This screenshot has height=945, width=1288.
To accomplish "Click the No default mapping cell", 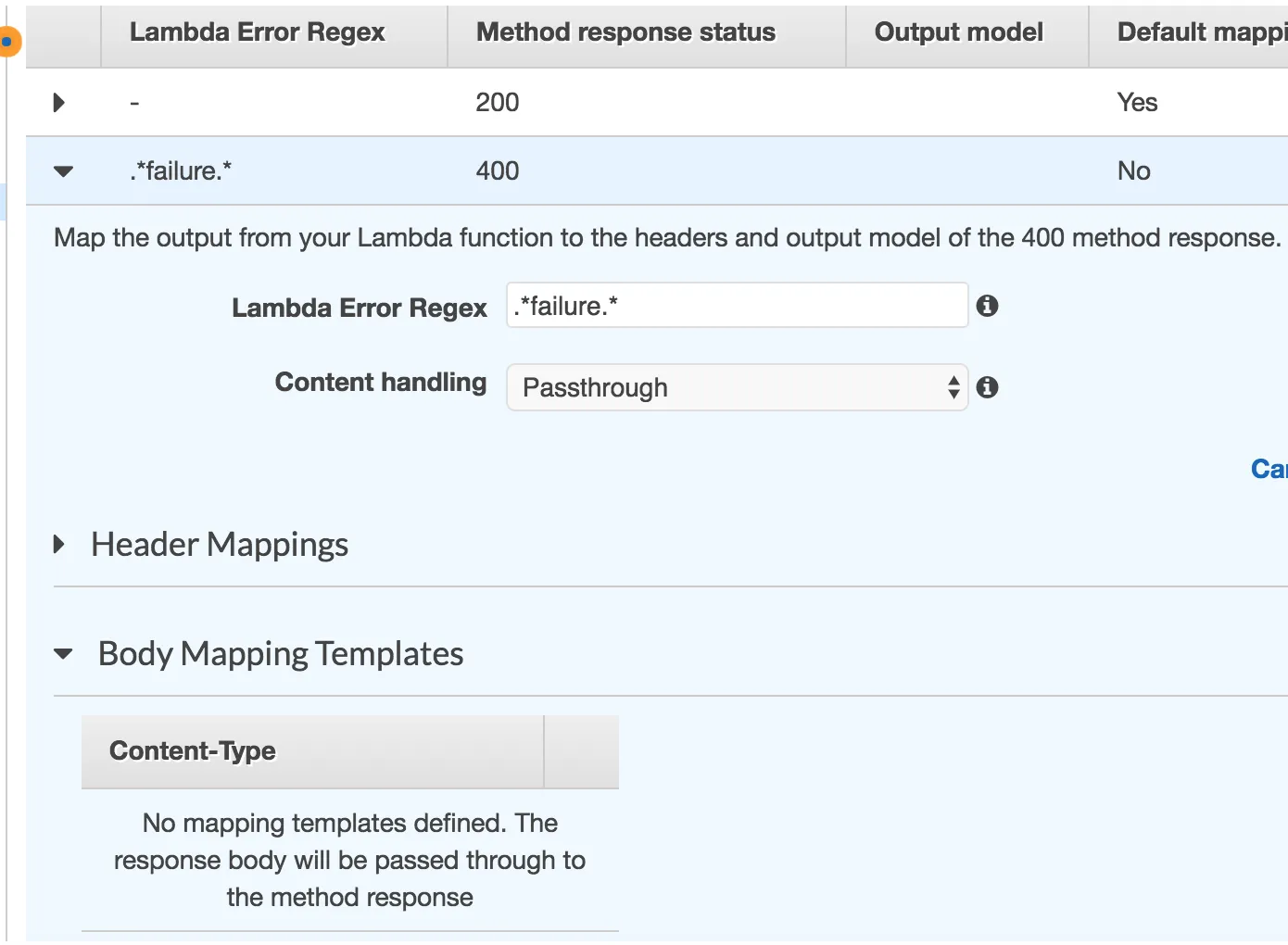I will [x=1133, y=170].
